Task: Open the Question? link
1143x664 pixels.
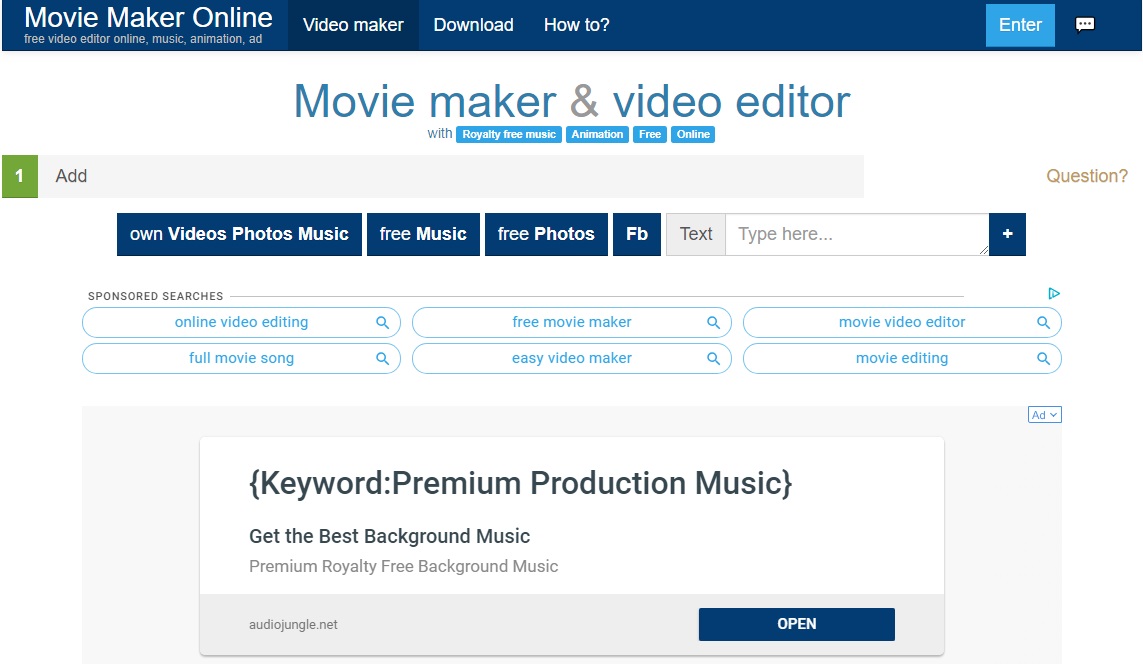Action: point(1088,176)
